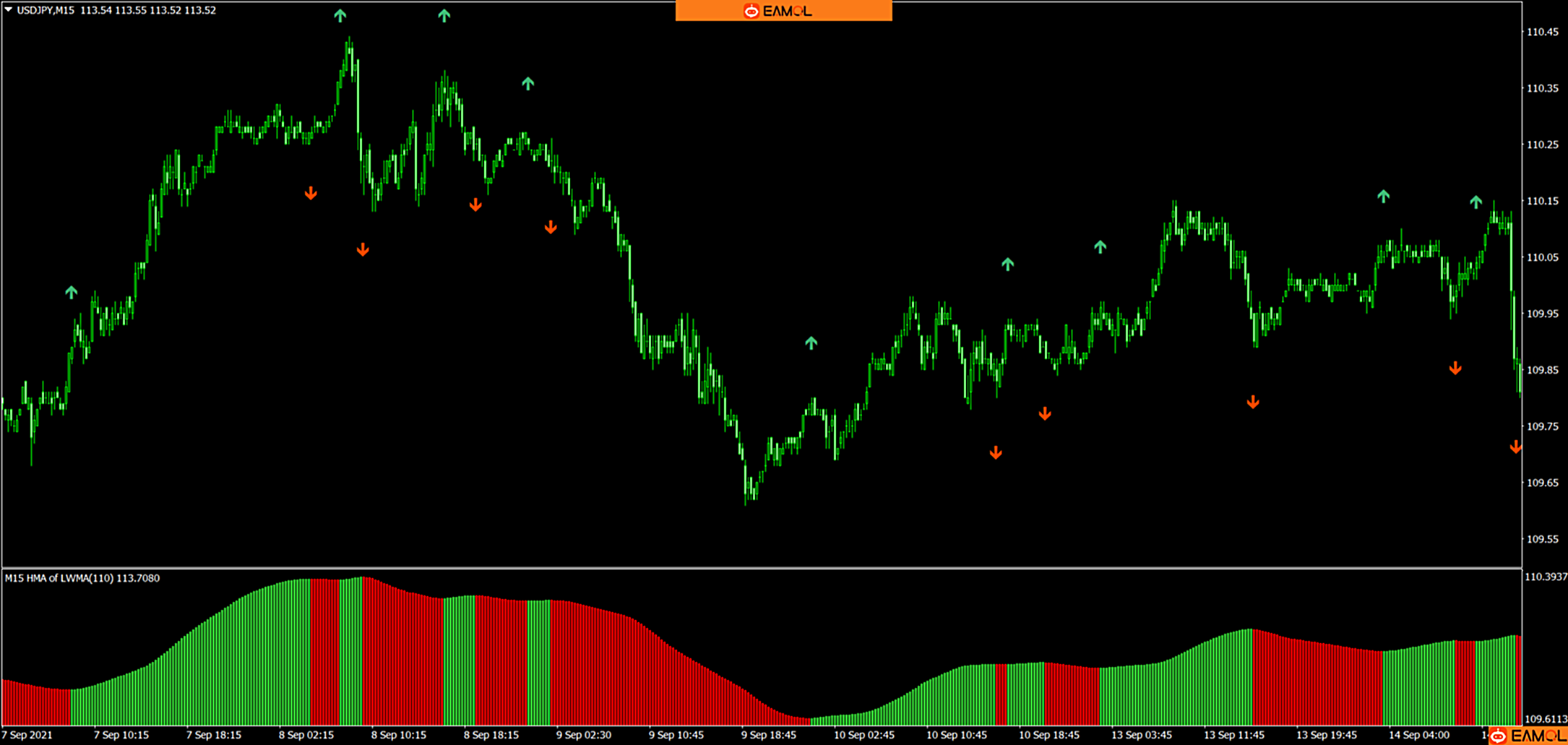This screenshot has height=745, width=1568.
Task: Click the first green up arrow on 7 Sep
Action: [71, 292]
